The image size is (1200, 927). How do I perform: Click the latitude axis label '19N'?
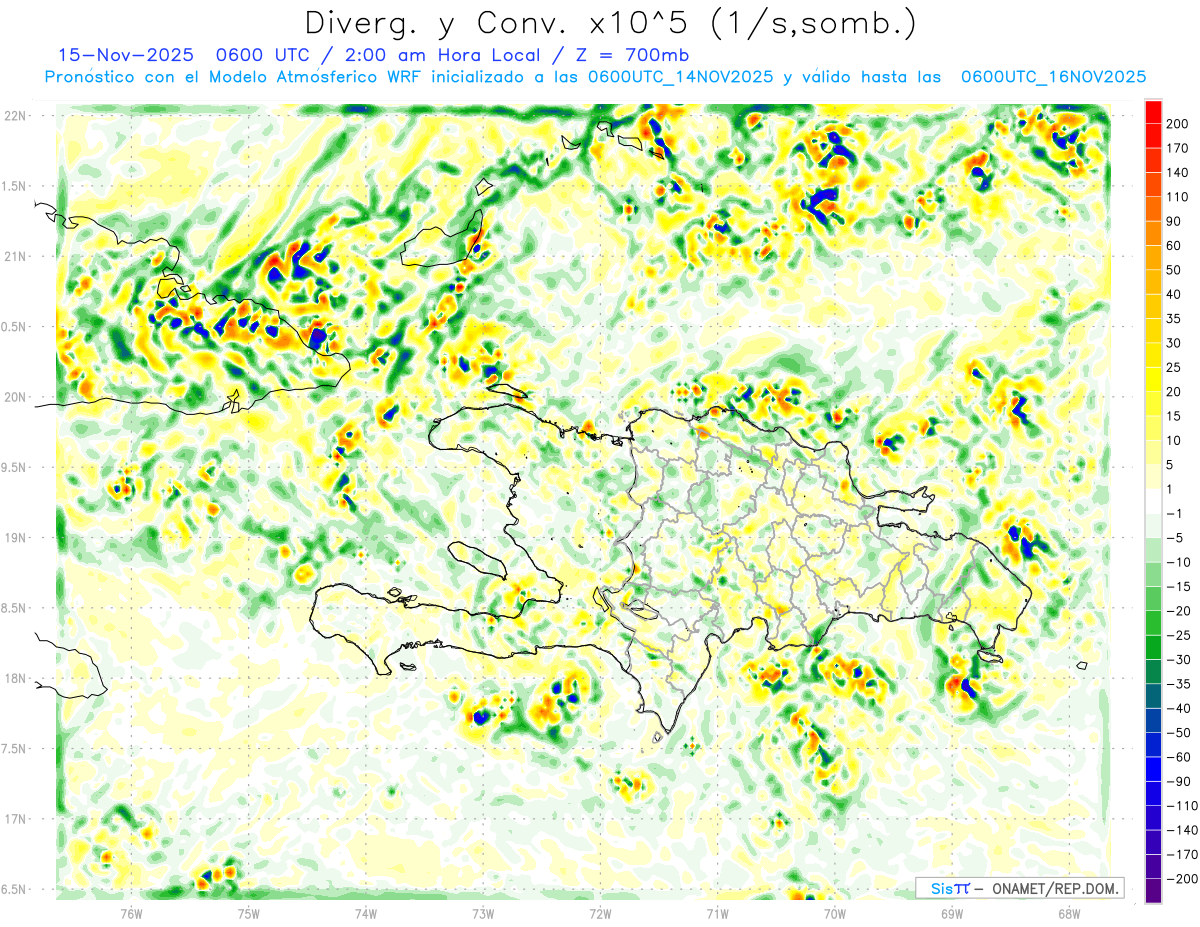(x=15, y=538)
